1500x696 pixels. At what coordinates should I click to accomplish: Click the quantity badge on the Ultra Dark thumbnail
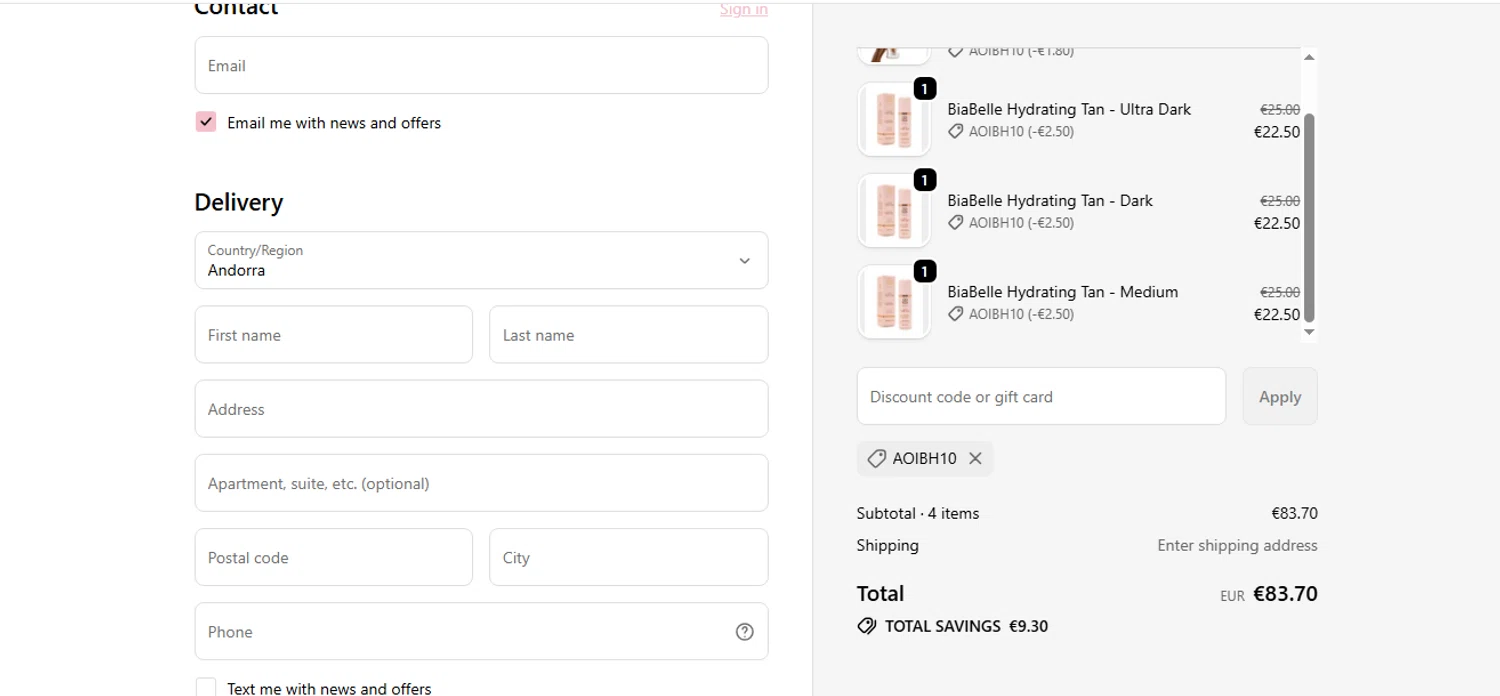click(925, 89)
